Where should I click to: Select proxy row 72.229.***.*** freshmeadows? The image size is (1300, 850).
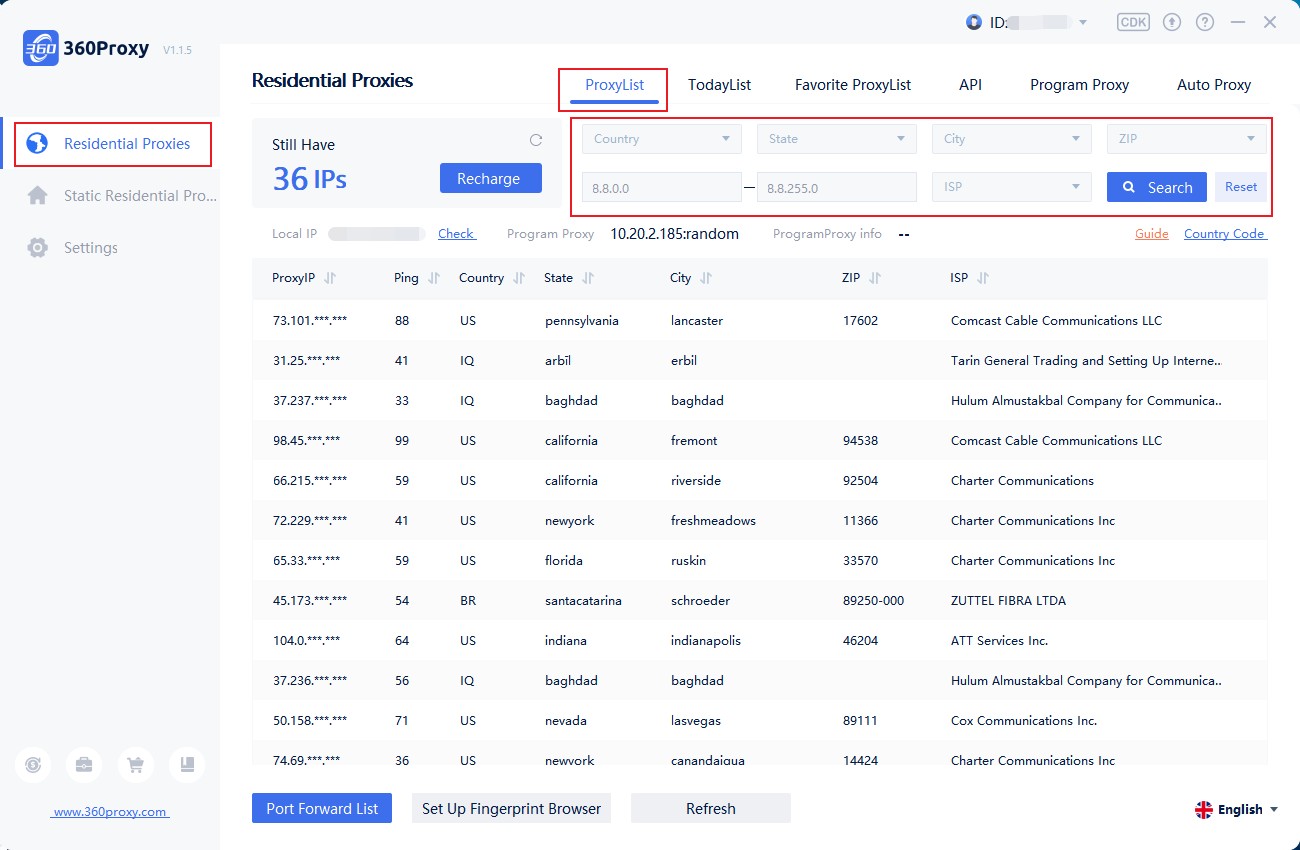[760, 521]
